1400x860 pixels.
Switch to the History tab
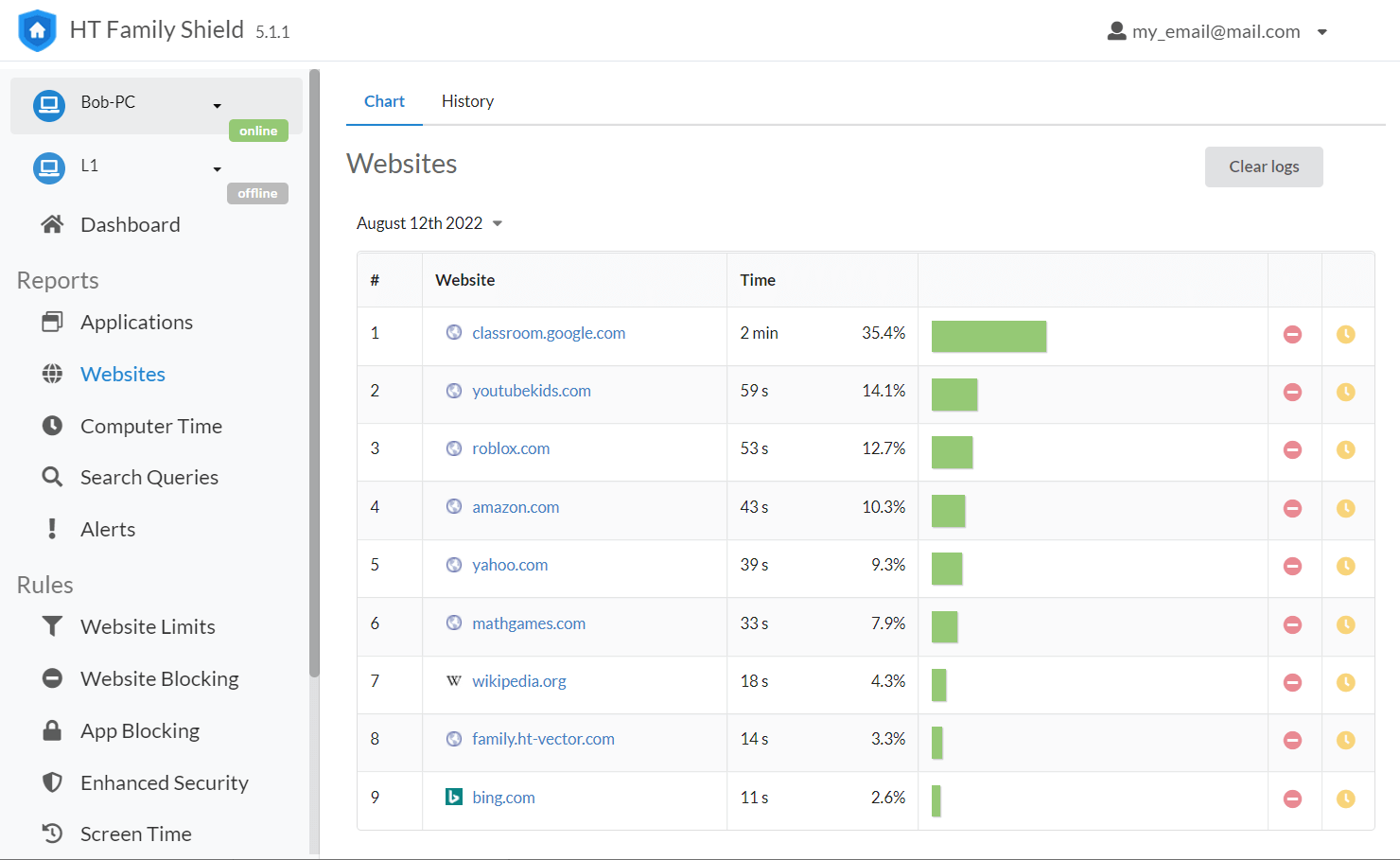click(x=467, y=101)
